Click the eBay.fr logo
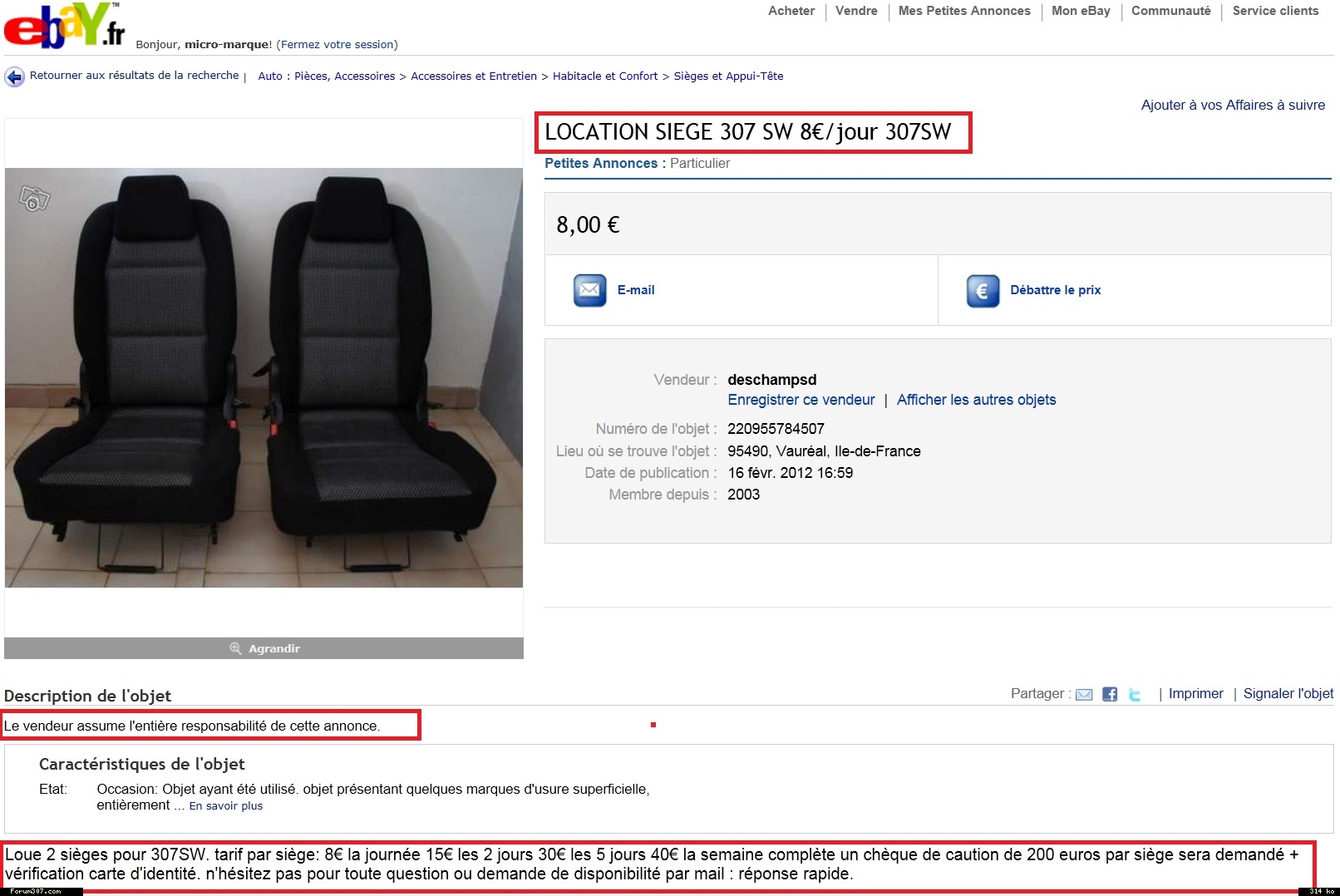This screenshot has height=896, width=1340. pos(64,25)
